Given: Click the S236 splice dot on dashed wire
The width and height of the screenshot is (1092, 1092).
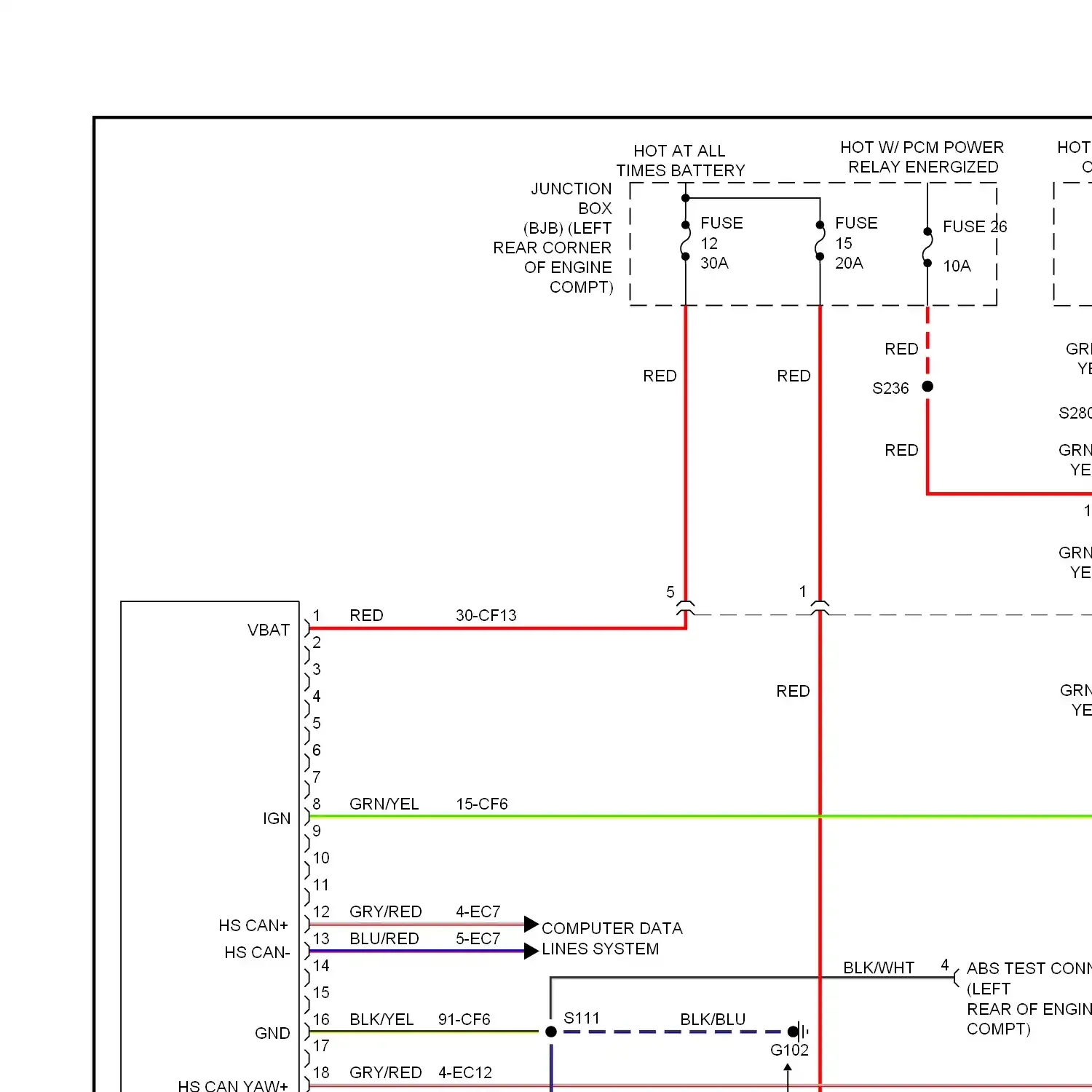Looking at the screenshot, I should pos(927,387).
